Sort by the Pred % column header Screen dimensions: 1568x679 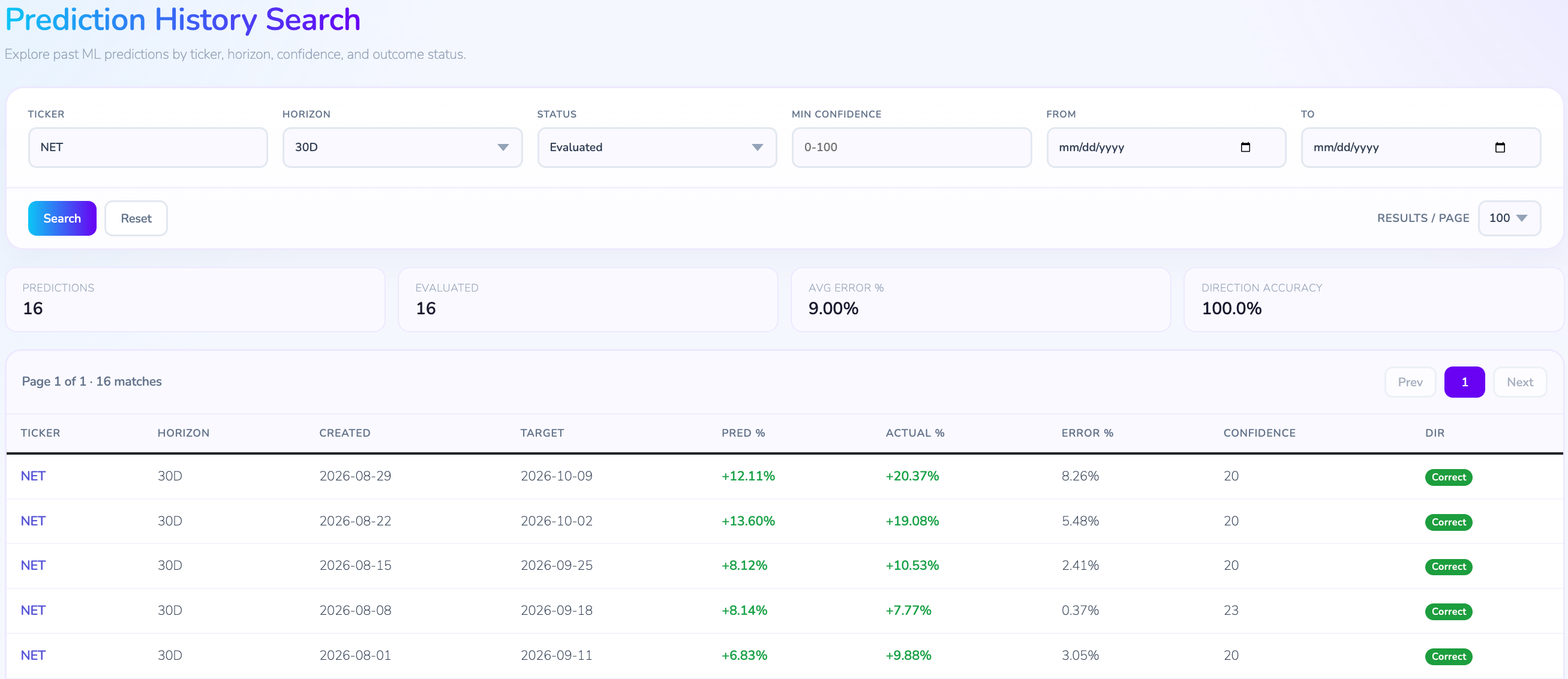point(743,433)
